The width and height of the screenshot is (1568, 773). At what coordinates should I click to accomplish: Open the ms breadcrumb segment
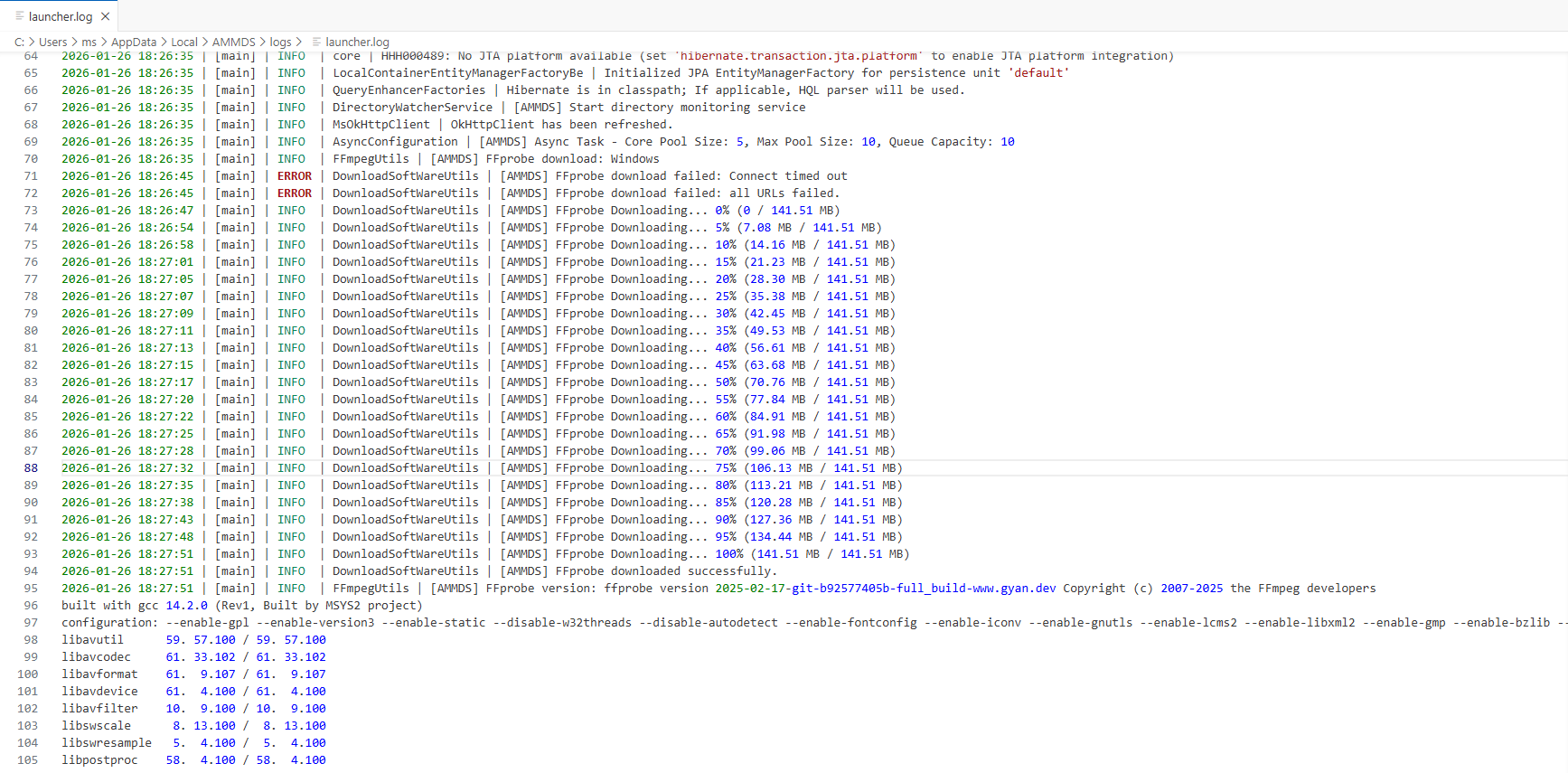(x=89, y=42)
